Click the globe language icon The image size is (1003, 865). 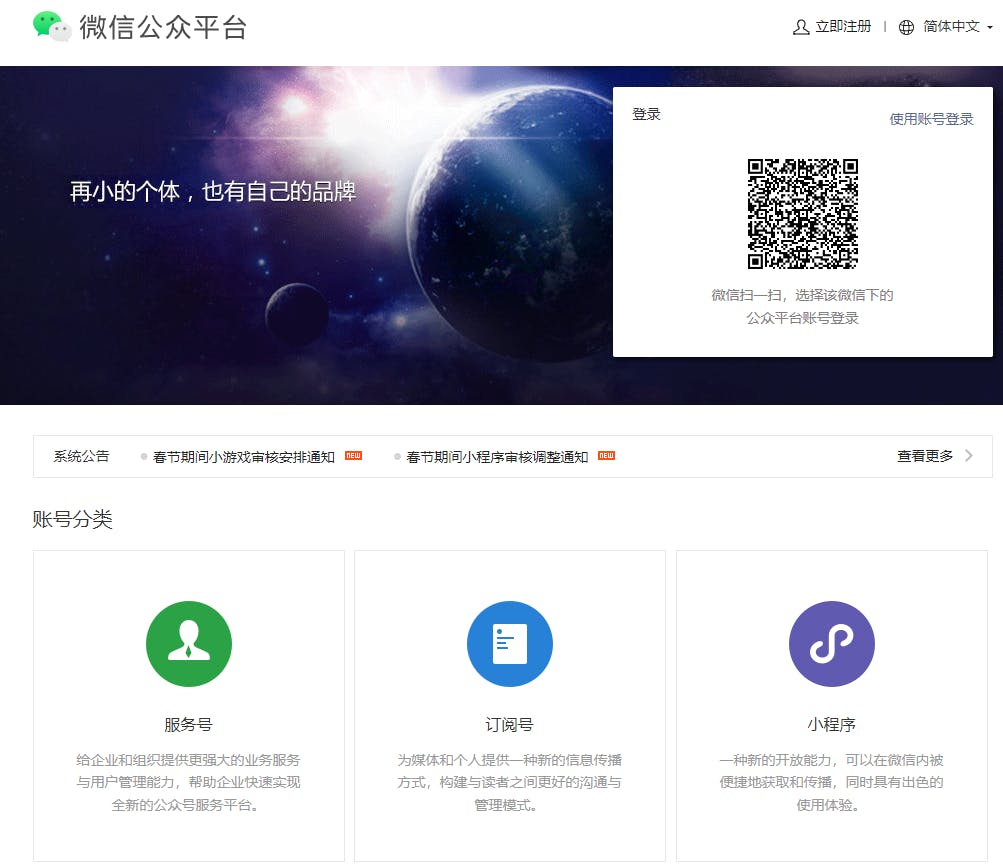[x=906, y=27]
